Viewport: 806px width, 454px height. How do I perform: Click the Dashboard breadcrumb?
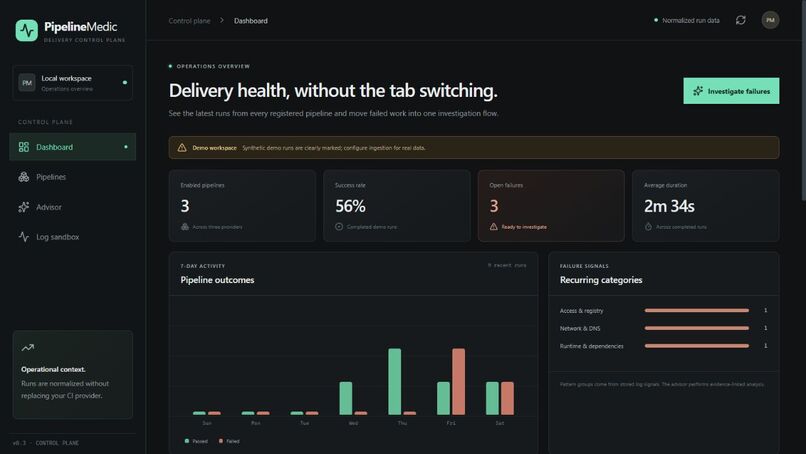click(251, 21)
